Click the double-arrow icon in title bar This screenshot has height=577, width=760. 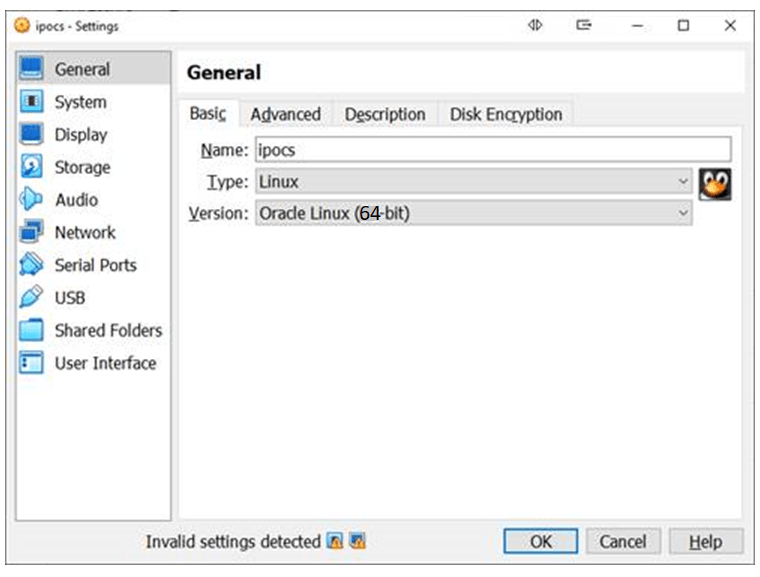[535, 25]
